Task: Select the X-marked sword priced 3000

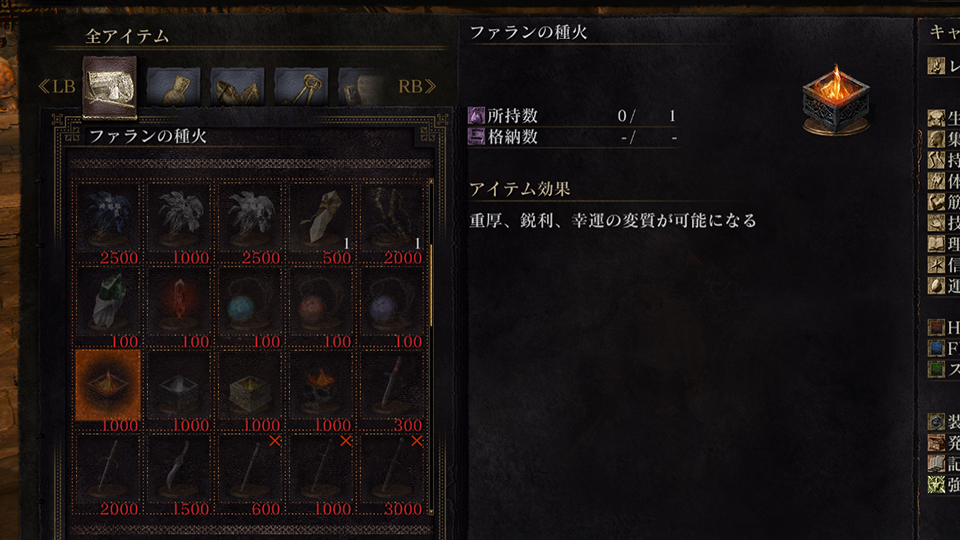Action: [x=392, y=470]
